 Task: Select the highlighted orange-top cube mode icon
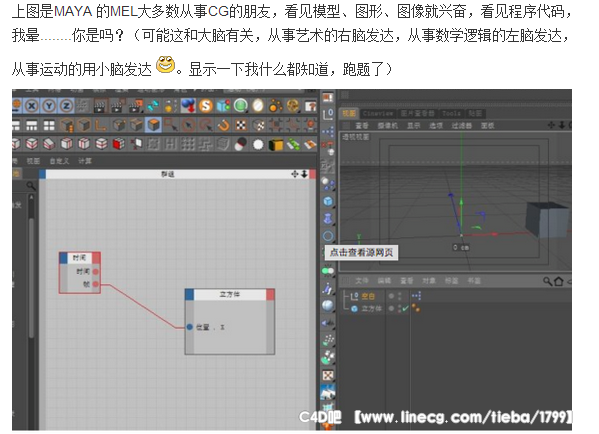(154, 125)
